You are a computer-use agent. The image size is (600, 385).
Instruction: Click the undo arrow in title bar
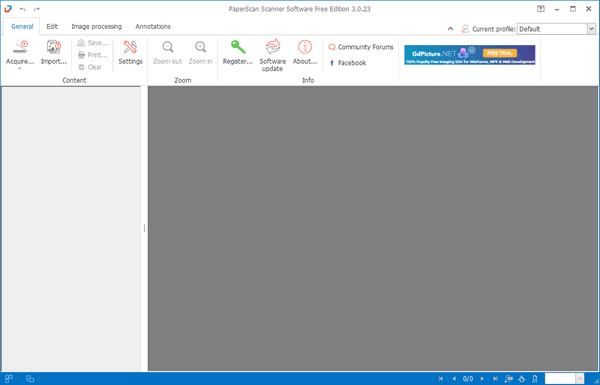(x=23, y=9)
